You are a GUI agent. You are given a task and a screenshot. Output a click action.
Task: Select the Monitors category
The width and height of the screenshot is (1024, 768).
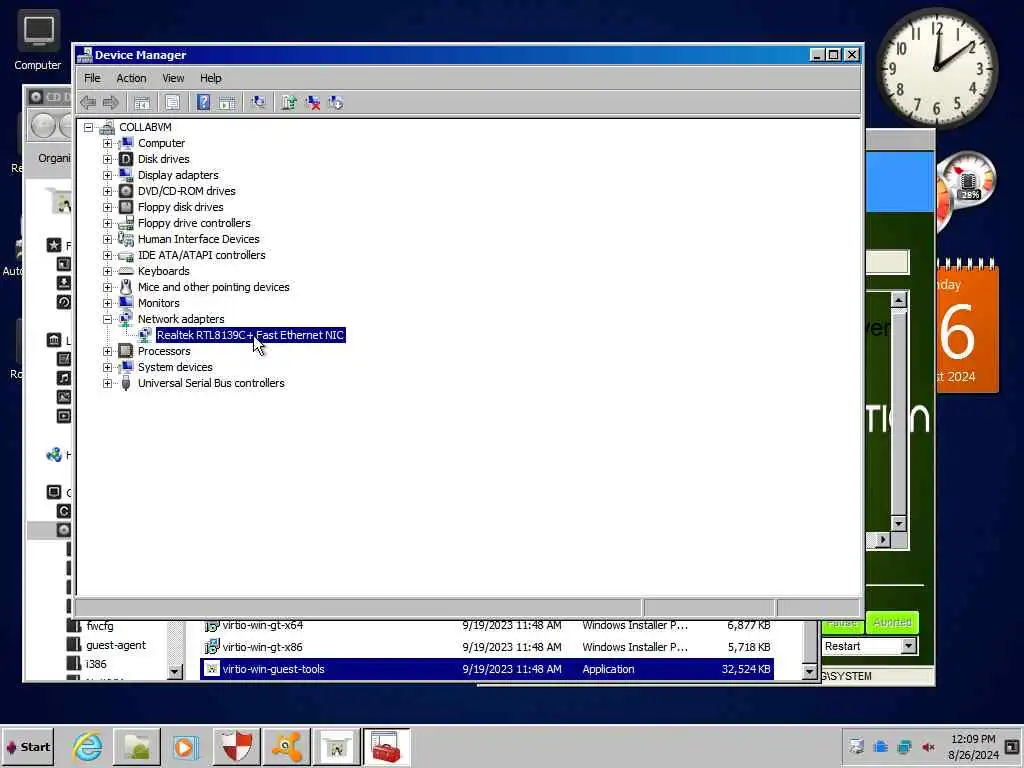pos(159,303)
